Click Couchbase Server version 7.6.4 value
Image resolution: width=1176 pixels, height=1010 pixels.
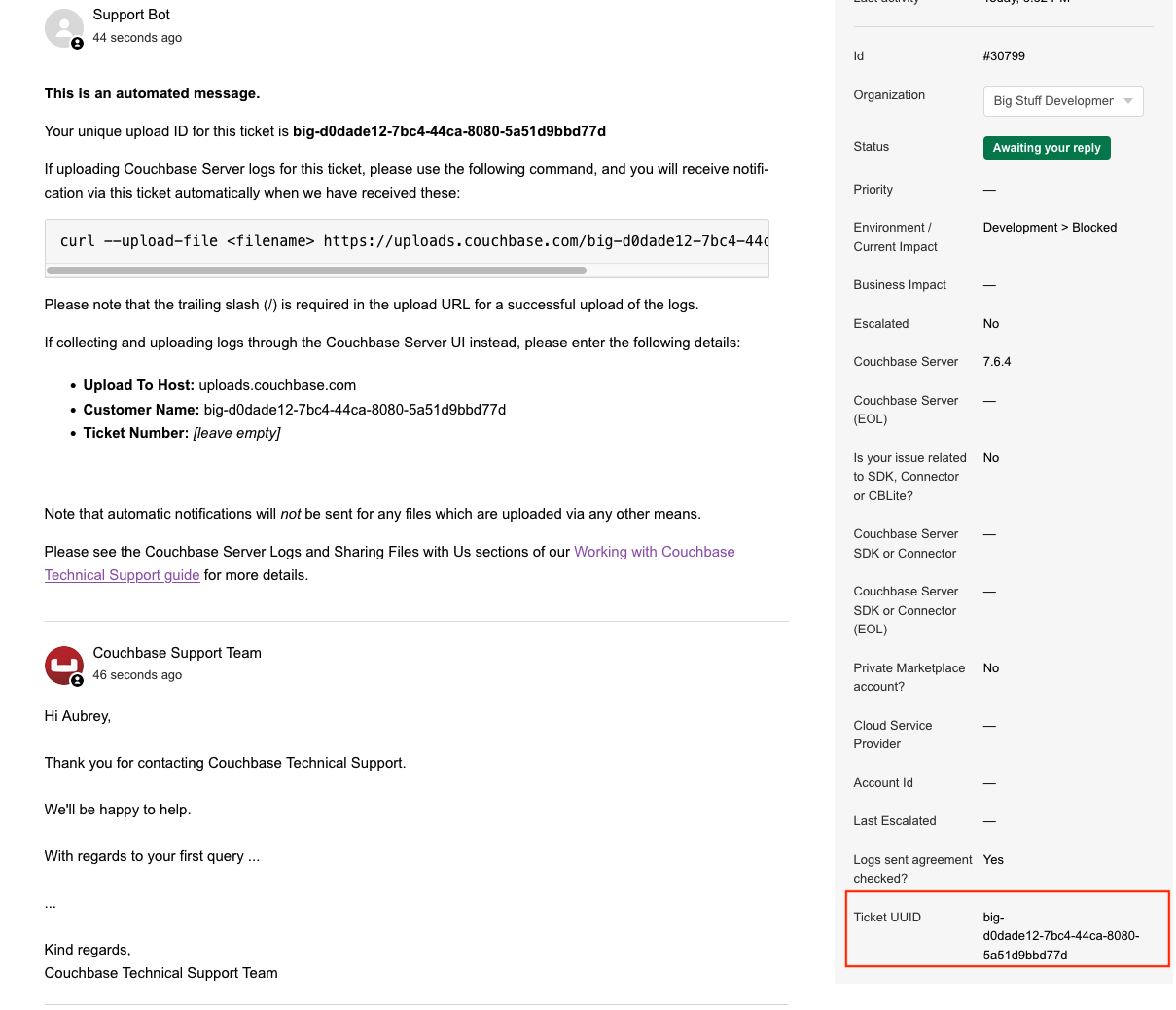click(997, 362)
